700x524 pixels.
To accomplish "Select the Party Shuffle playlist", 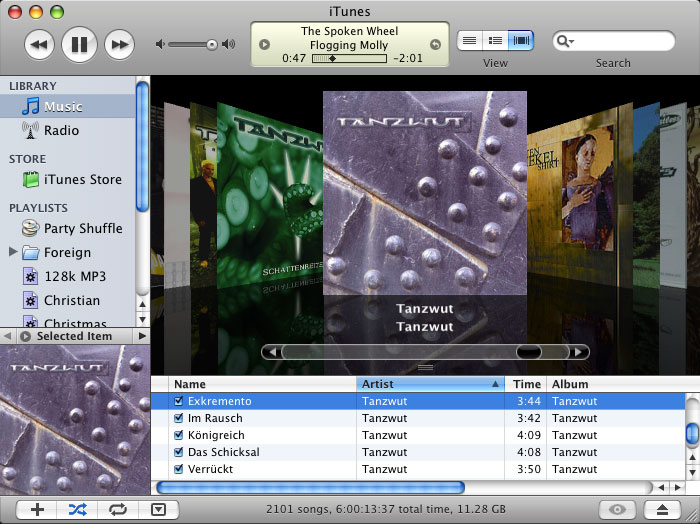I will point(68,229).
